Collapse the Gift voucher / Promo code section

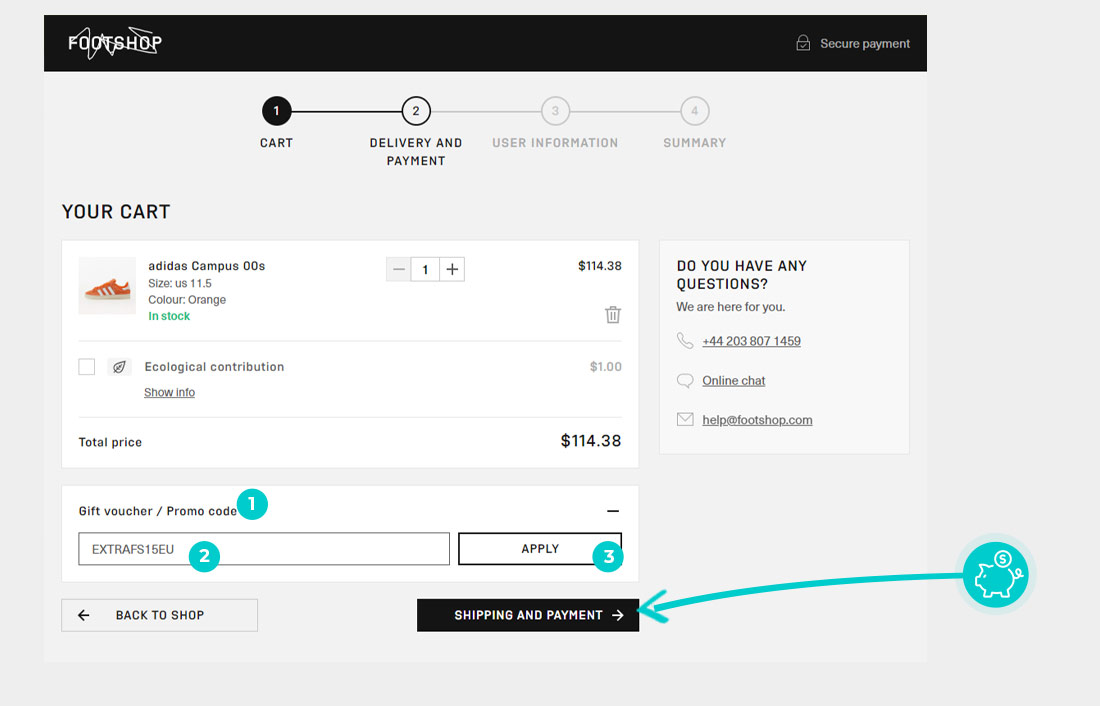click(613, 511)
